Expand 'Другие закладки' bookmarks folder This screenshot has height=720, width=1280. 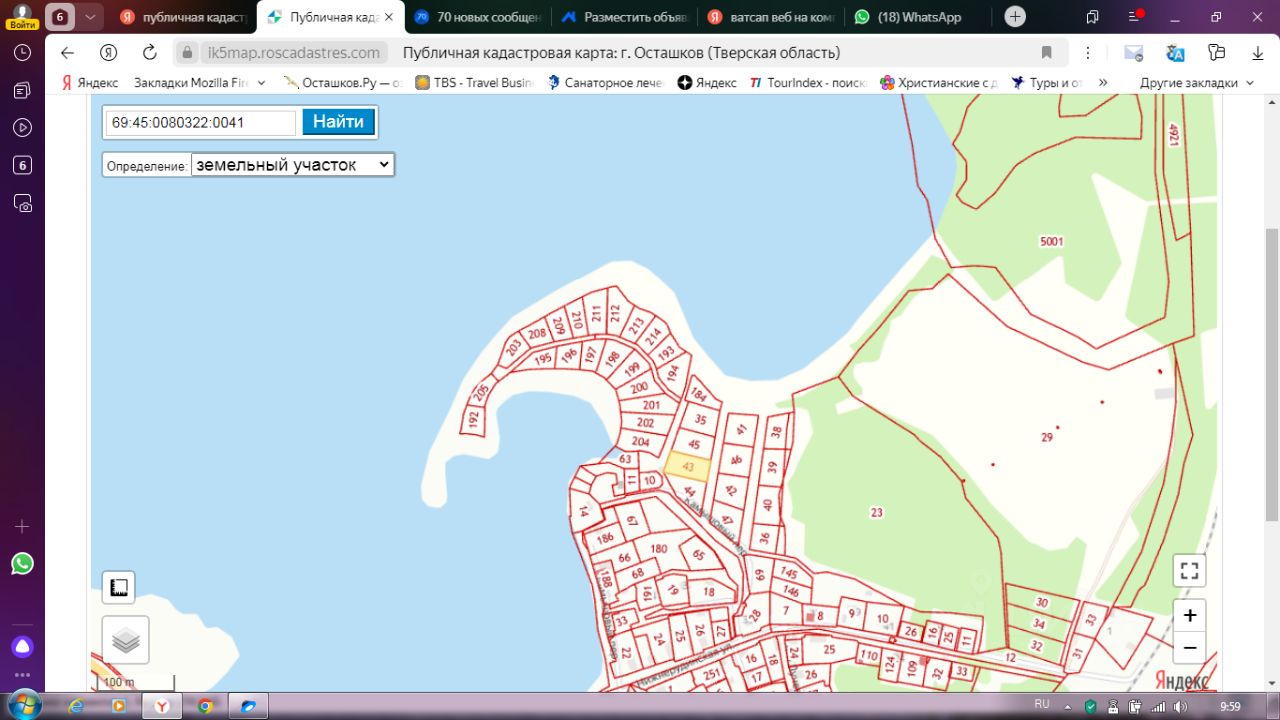[x=1196, y=83]
